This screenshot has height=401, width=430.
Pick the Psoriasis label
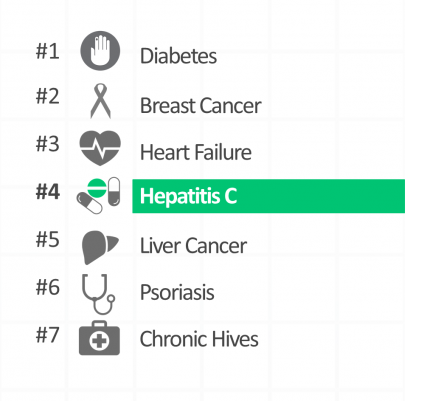tap(177, 292)
